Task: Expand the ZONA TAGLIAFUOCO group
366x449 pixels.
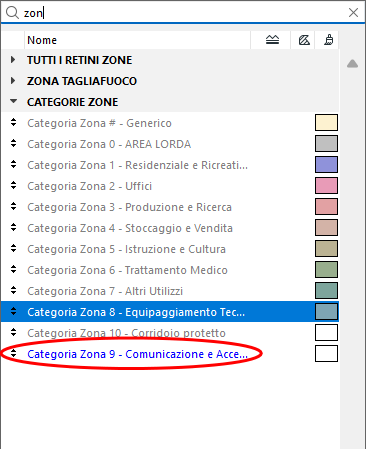Action: (13, 81)
